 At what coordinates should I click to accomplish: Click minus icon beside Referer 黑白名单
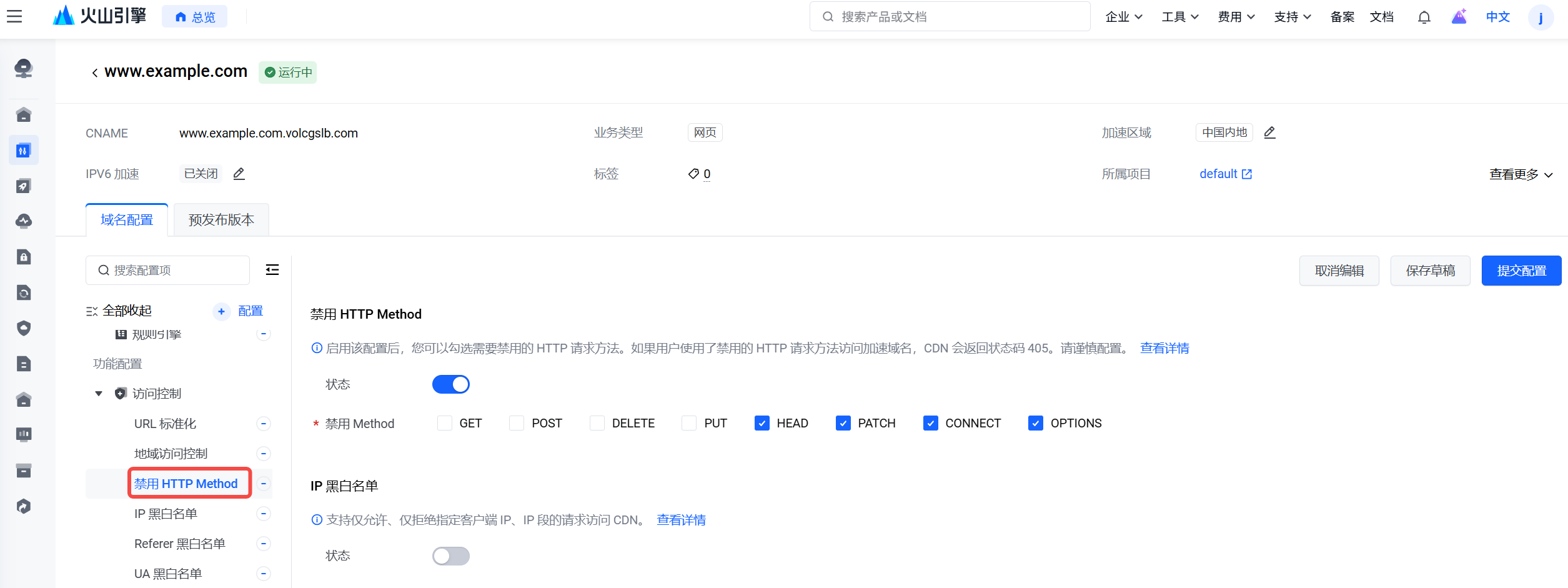[x=264, y=544]
